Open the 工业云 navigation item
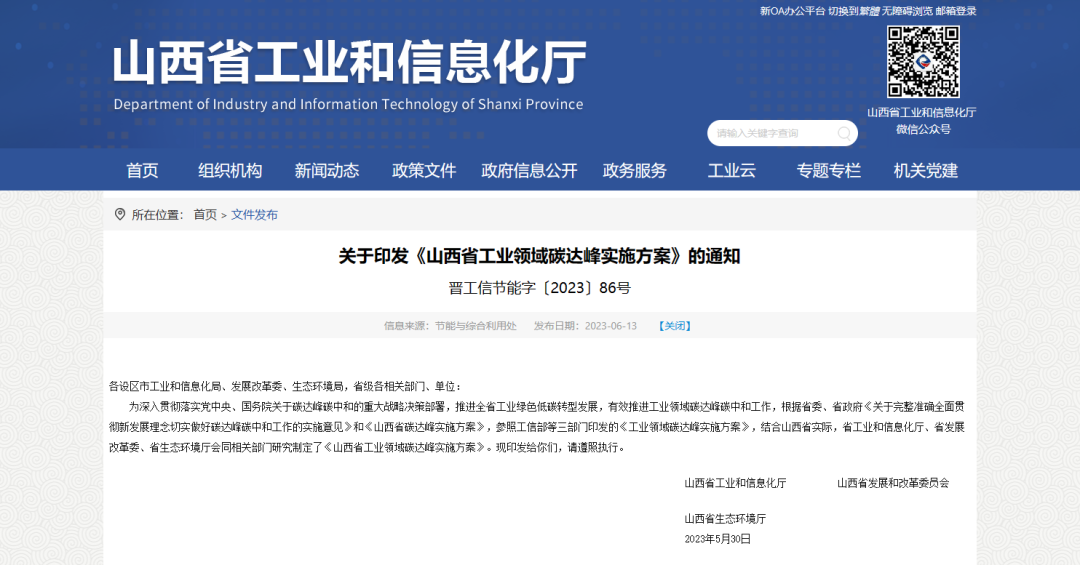Image resolution: width=1080 pixels, height=565 pixels. point(731,170)
